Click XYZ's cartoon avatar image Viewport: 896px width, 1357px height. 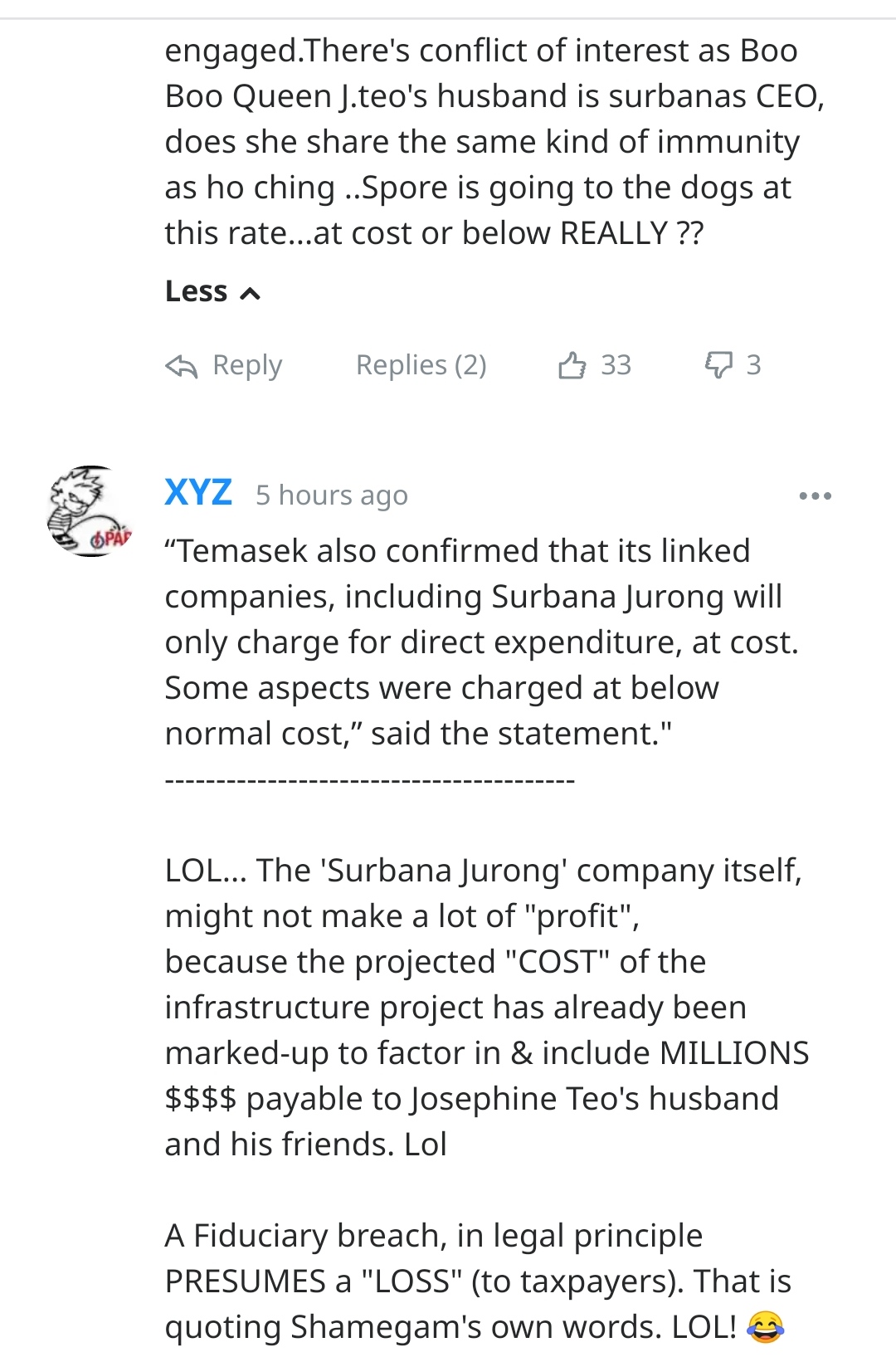pyautogui.click(x=90, y=511)
